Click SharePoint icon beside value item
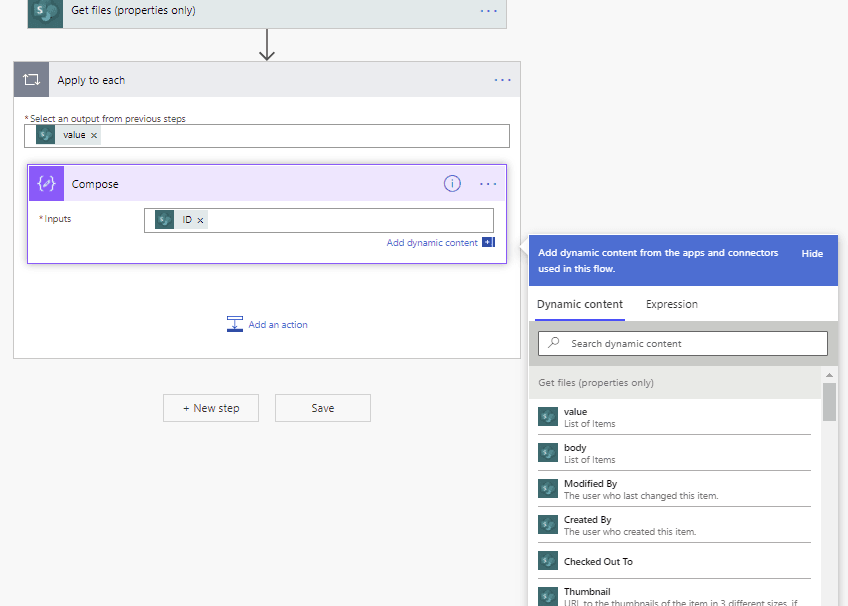 coord(548,417)
